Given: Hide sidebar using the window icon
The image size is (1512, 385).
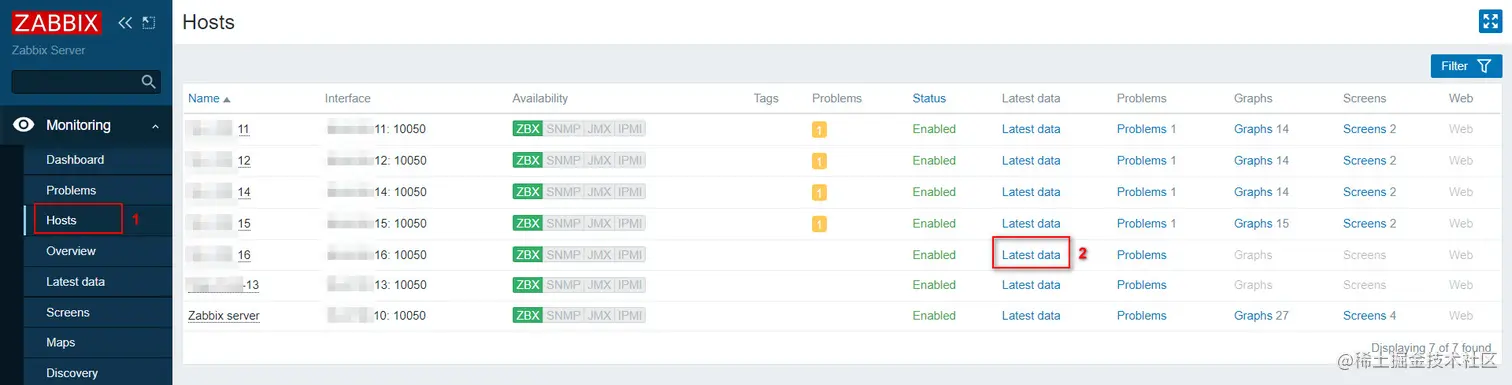Looking at the screenshot, I should (149, 22).
